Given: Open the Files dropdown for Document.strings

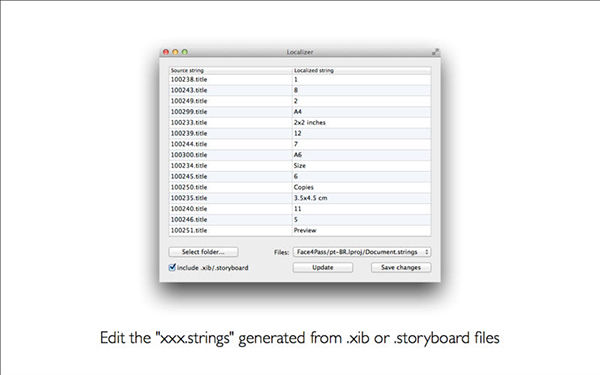Looking at the screenshot, I should pyautogui.click(x=362, y=252).
